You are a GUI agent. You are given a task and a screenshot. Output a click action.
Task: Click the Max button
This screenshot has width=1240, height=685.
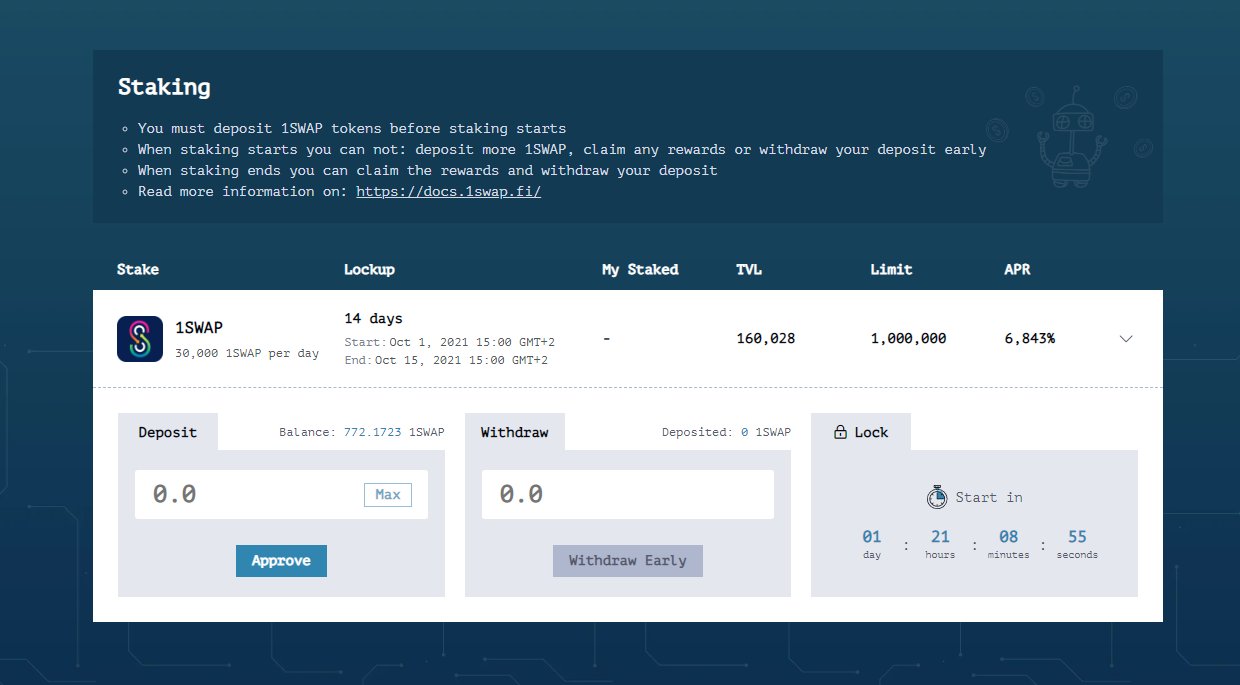387,494
